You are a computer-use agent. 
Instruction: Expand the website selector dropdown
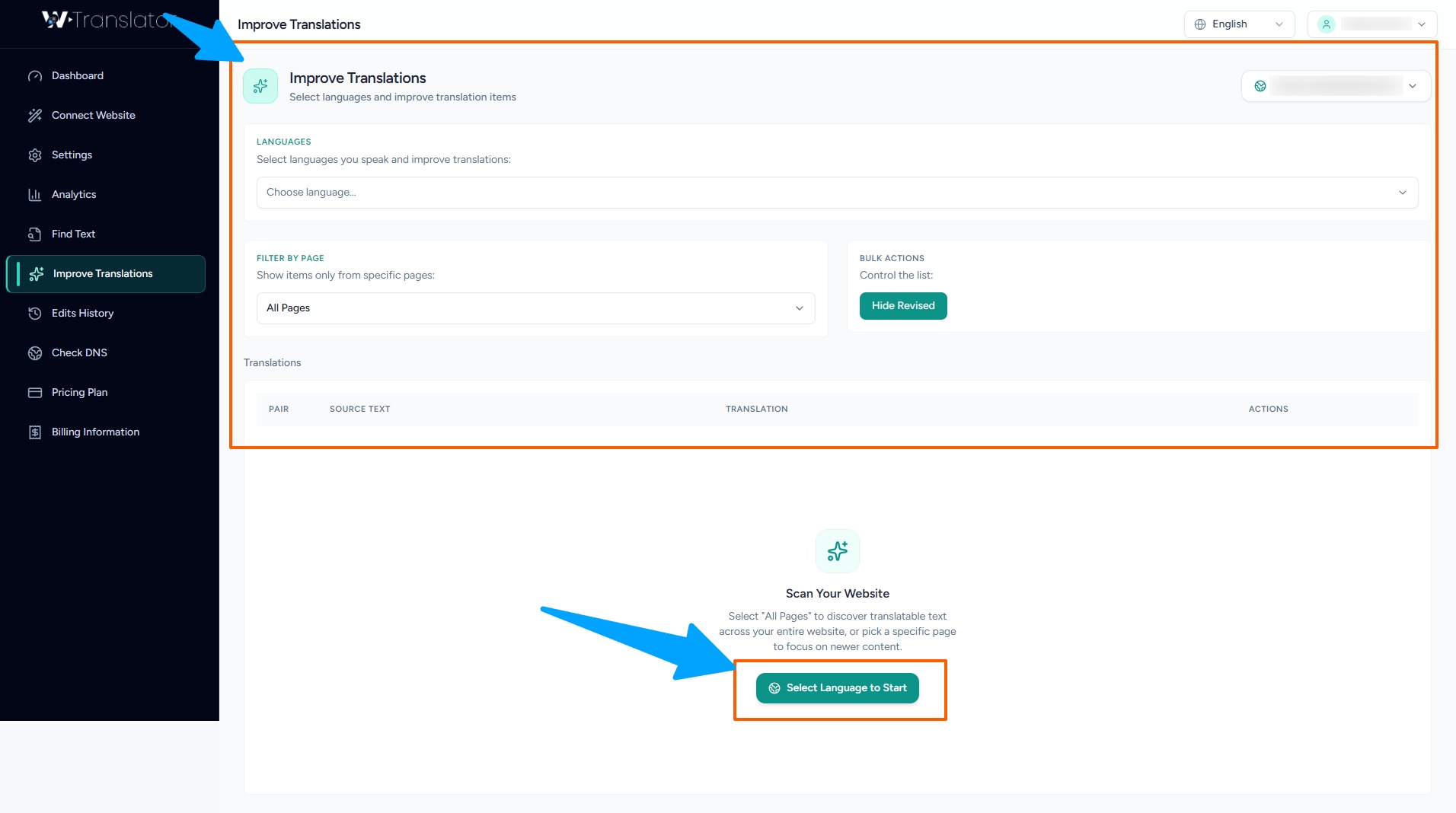1336,86
